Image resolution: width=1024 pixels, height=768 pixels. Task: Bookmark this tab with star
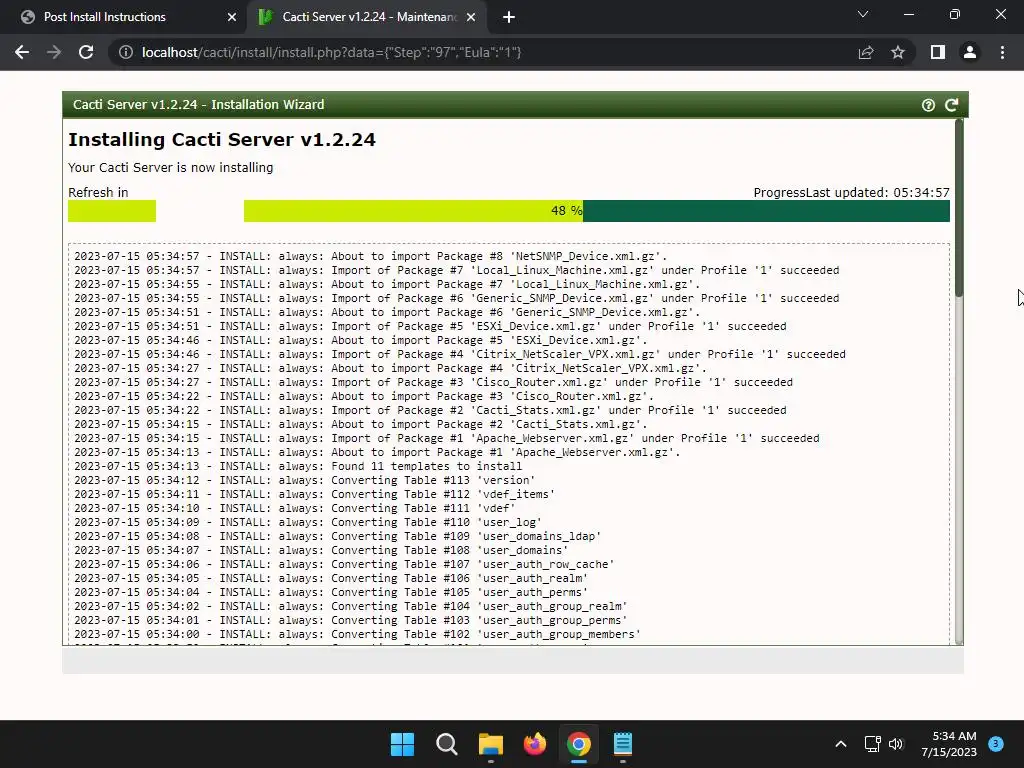[x=898, y=52]
